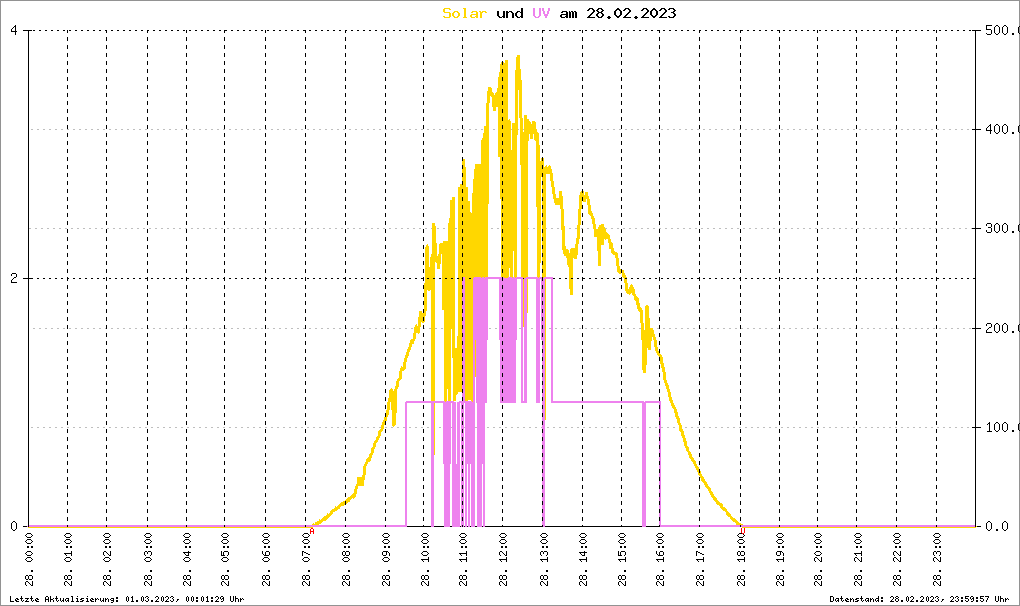The image size is (1020, 606).
Task: Click the pink UV legend word in title
Action: point(541,14)
